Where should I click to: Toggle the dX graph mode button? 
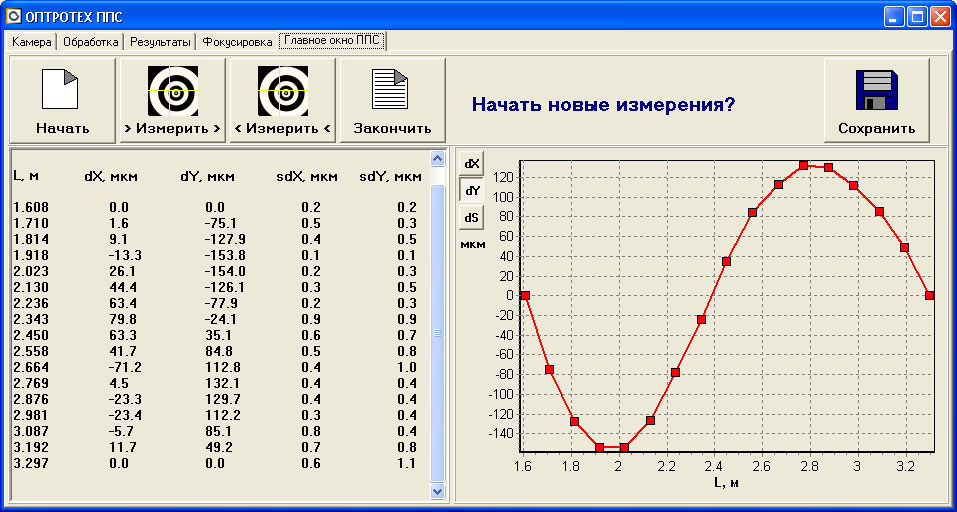click(472, 164)
